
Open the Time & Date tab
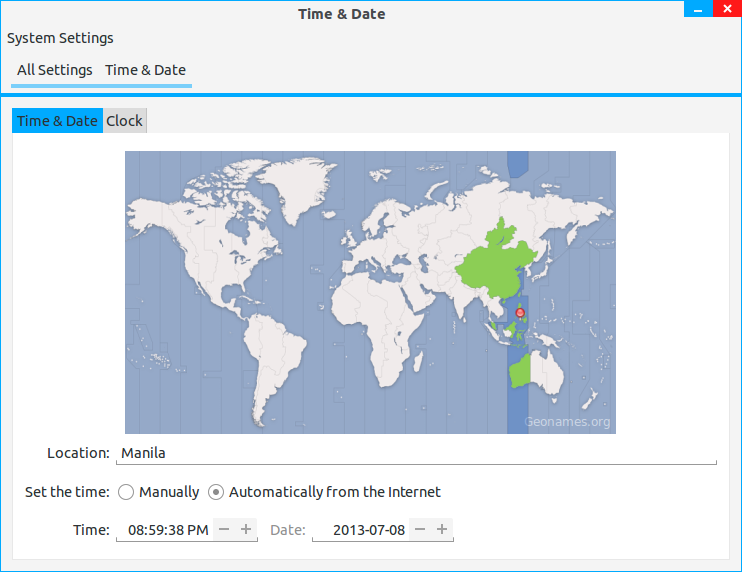coord(57,121)
